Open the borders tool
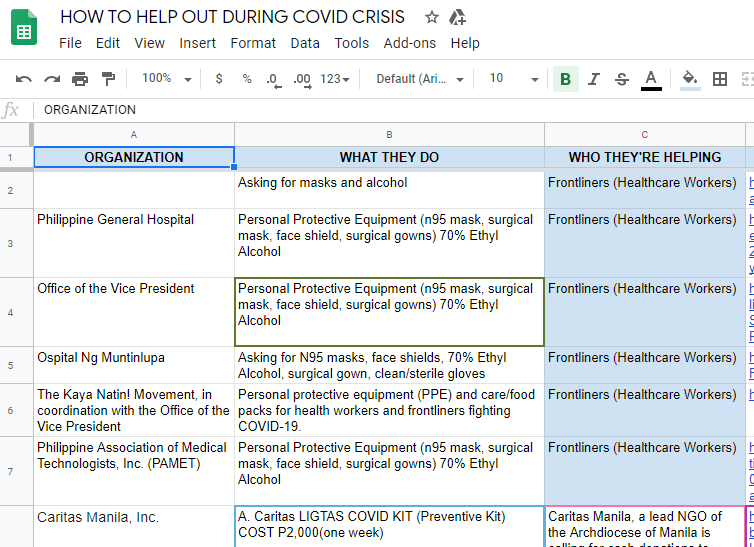Image resolution: width=754 pixels, height=547 pixels. tap(720, 79)
